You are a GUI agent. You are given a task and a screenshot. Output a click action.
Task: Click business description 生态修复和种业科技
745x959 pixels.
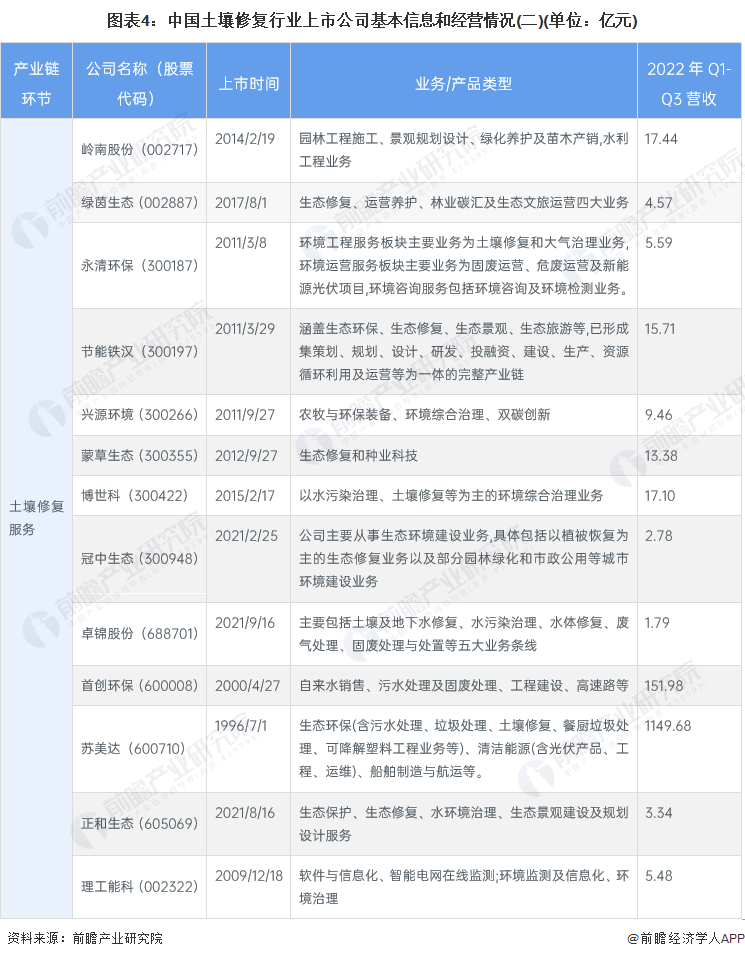pos(358,456)
